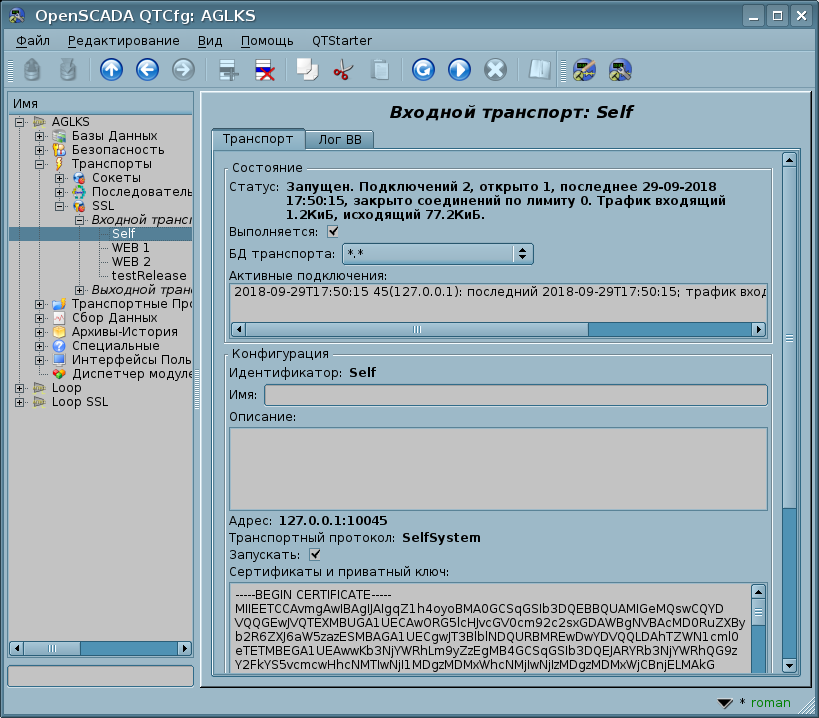This screenshot has height=718, width=819.
Task: Select the Транспортные Протоколы tree item
Action: (132, 304)
